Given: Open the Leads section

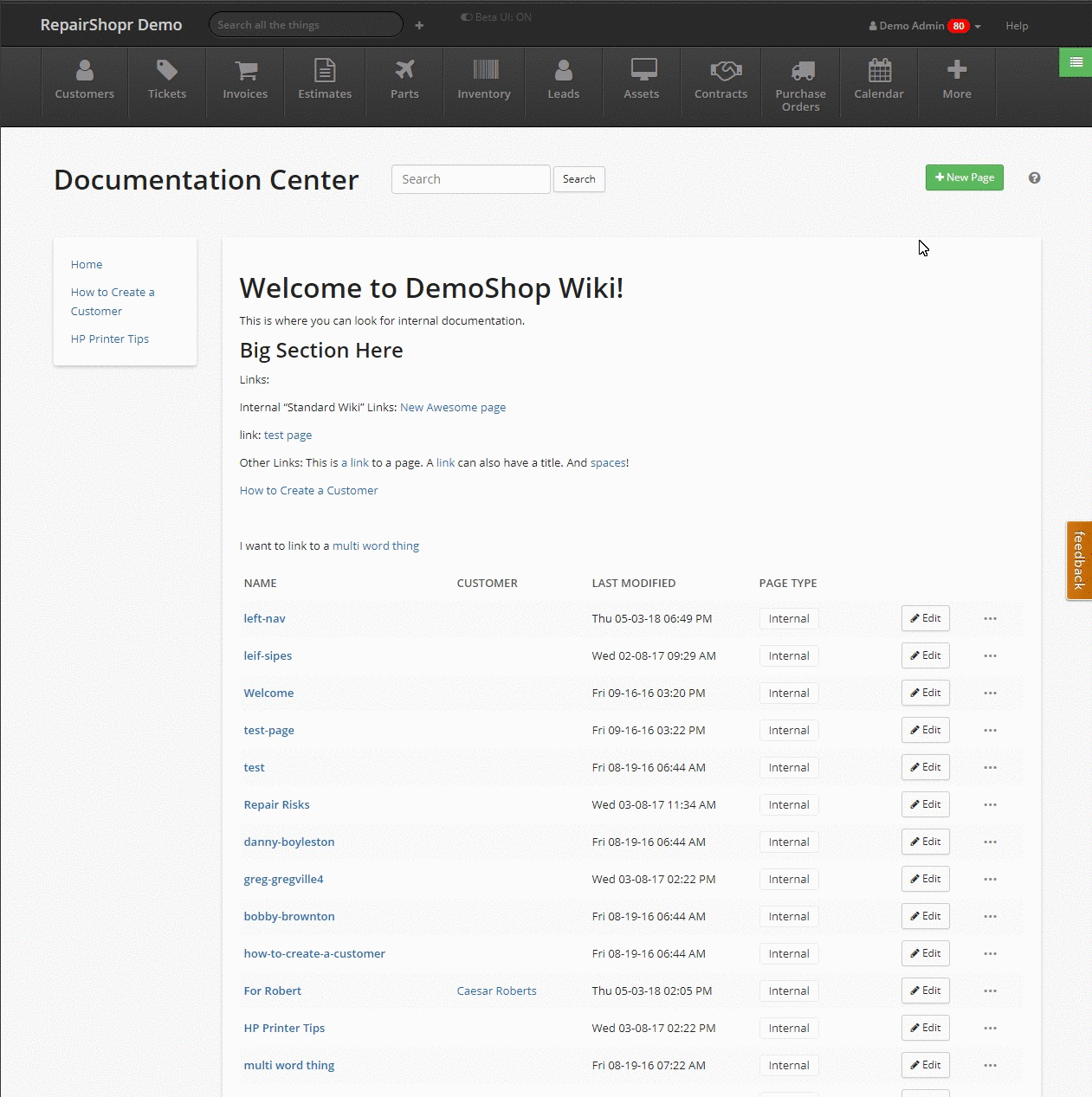Looking at the screenshot, I should pos(564,81).
